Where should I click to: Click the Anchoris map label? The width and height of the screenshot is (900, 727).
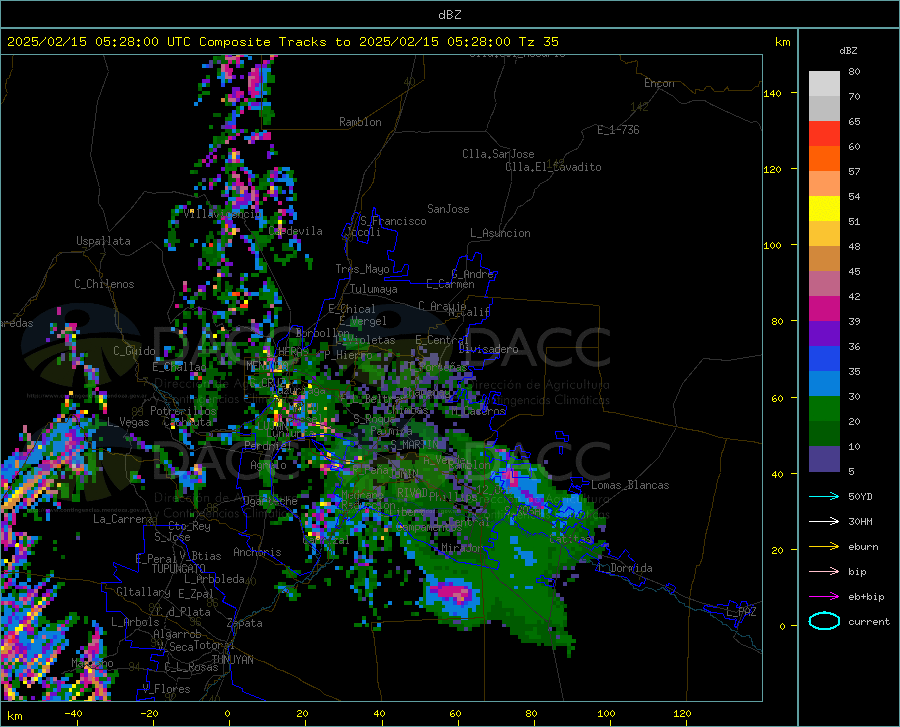point(257,552)
